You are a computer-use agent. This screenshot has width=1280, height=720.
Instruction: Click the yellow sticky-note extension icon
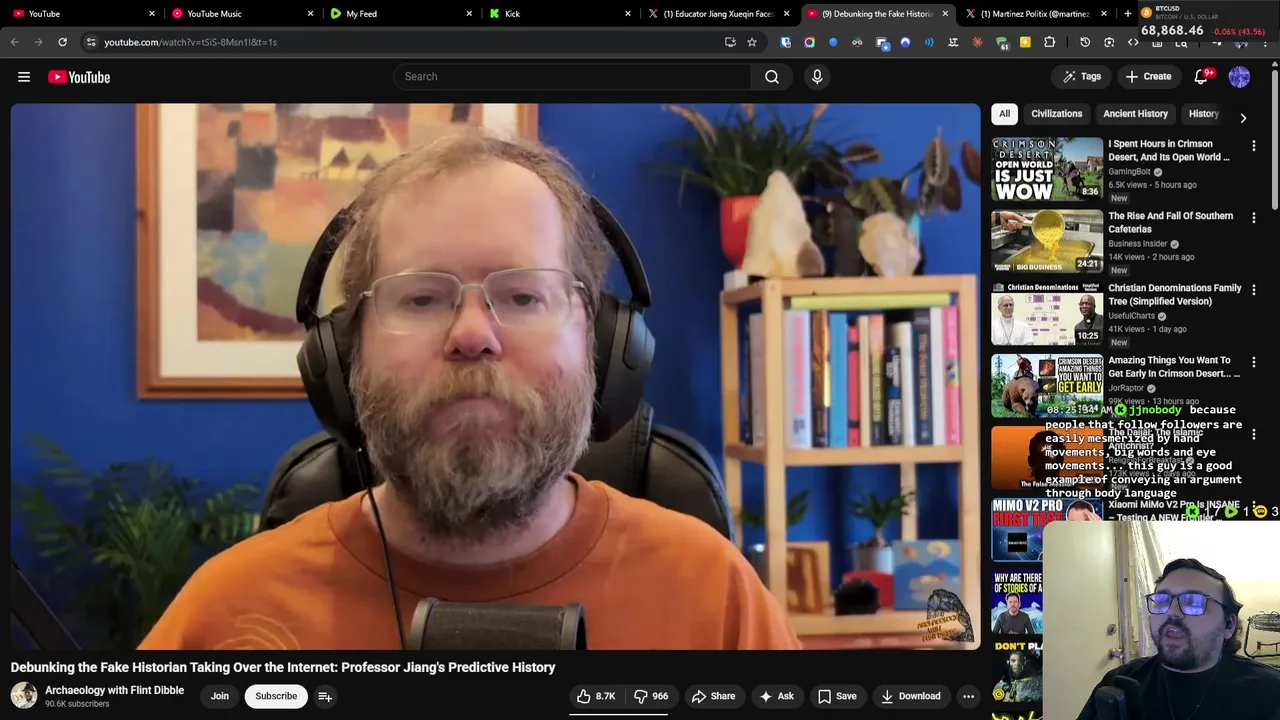tap(1025, 42)
